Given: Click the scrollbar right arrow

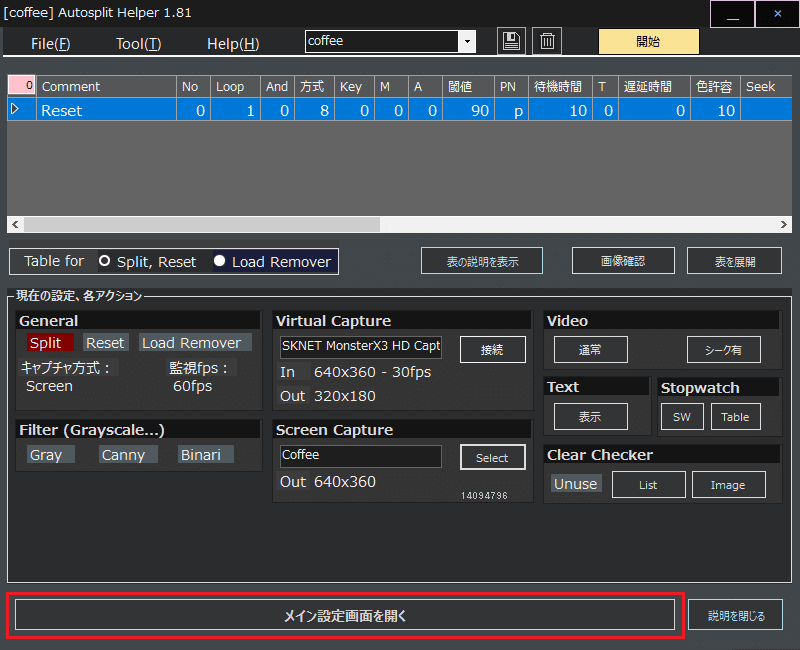Looking at the screenshot, I should point(784,224).
